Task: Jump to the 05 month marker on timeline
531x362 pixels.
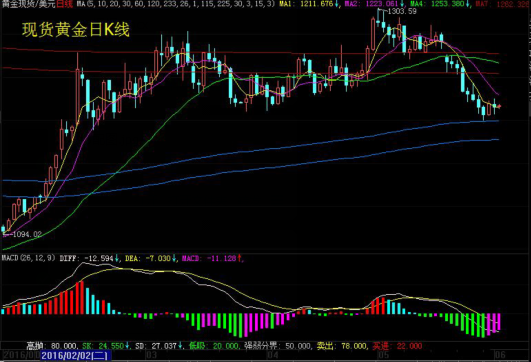Action: [x=383, y=355]
